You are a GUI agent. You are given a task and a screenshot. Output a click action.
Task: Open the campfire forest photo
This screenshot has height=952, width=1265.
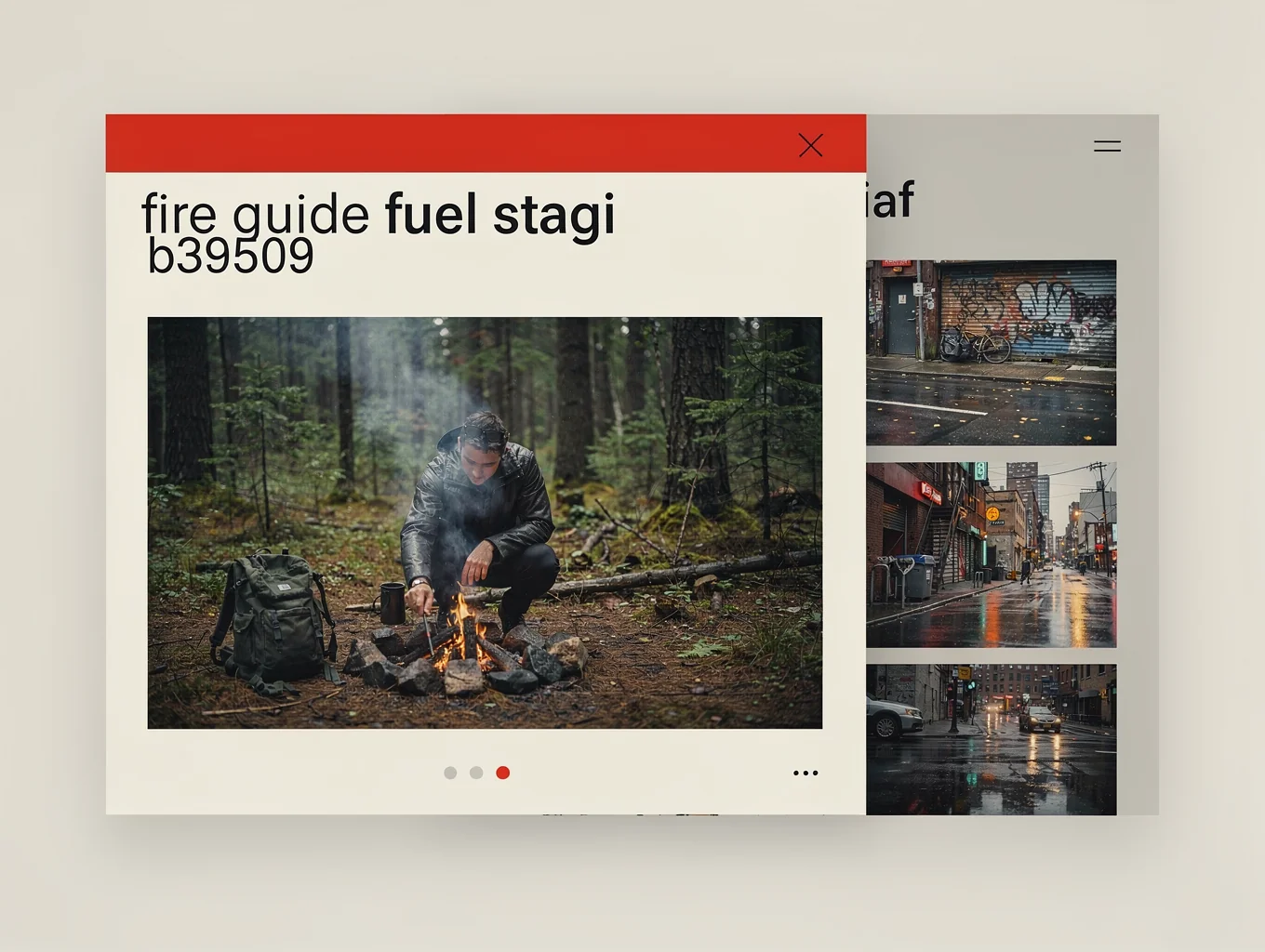[485, 522]
